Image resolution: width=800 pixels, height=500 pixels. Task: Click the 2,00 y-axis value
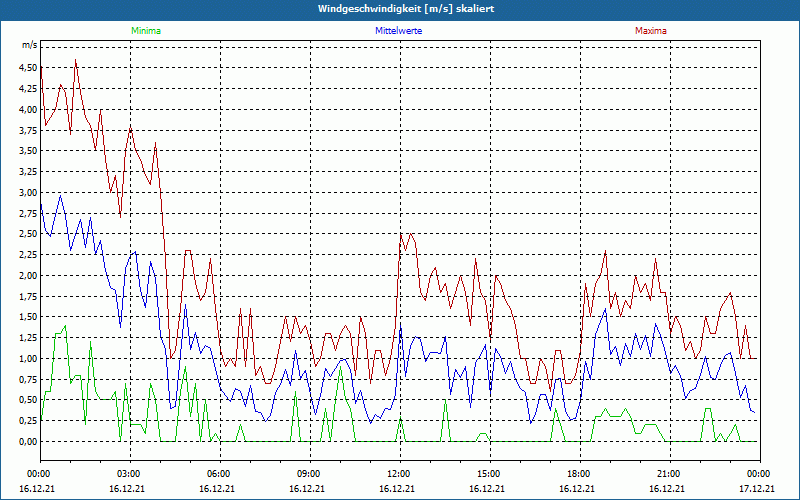[x=28, y=276]
